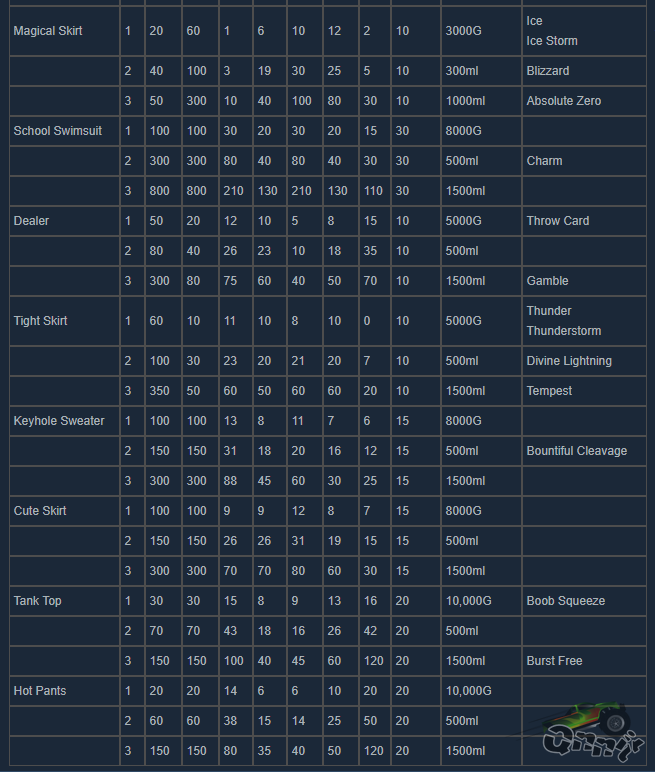Image resolution: width=655 pixels, height=772 pixels.
Task: Click the School Swimsuit name cell
Action: click(58, 131)
